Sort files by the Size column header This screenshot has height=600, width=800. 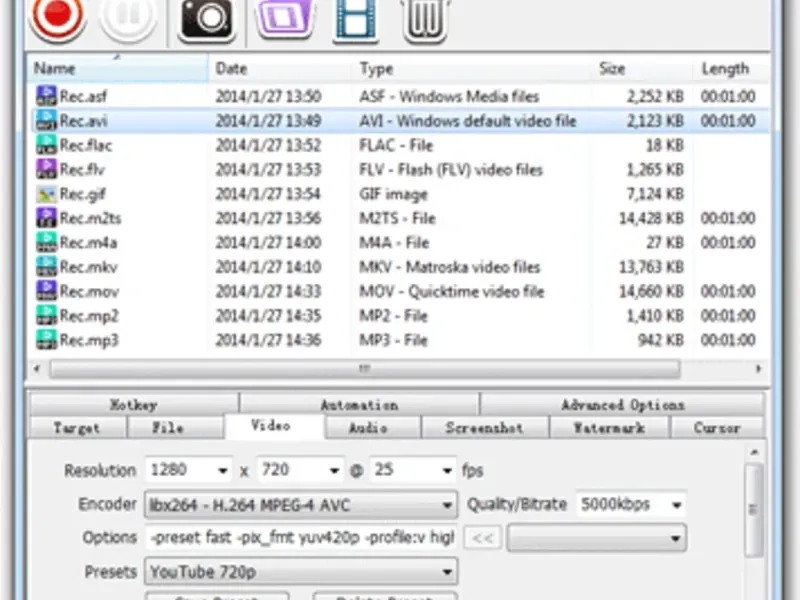pyautogui.click(x=643, y=68)
